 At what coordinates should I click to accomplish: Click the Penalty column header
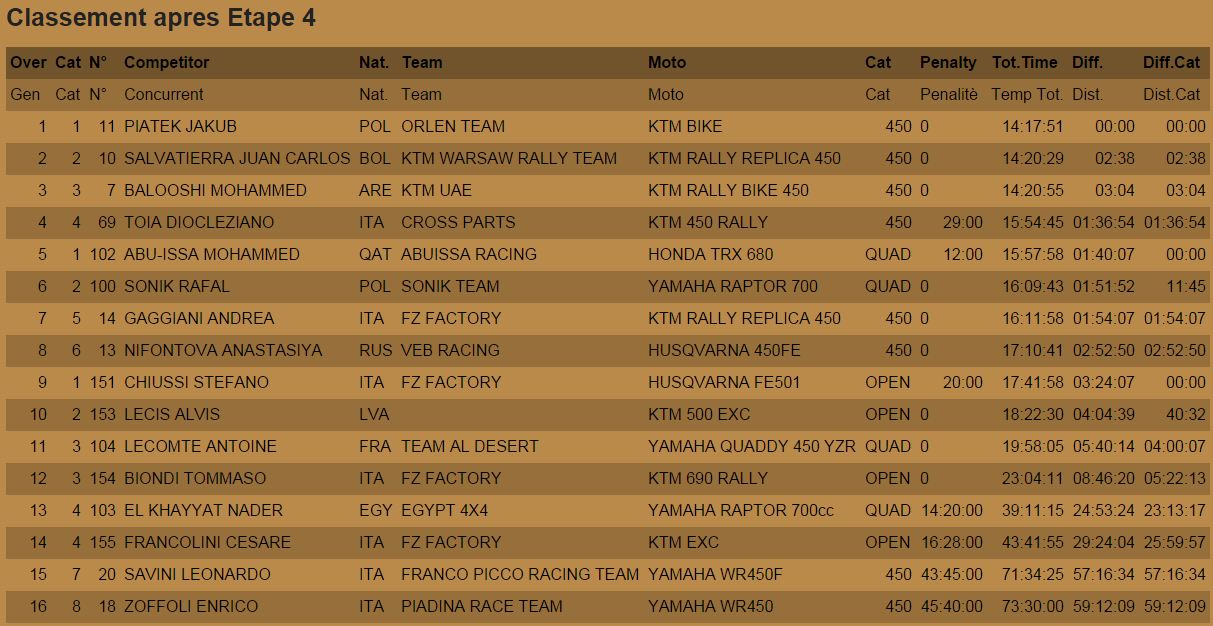(x=947, y=62)
